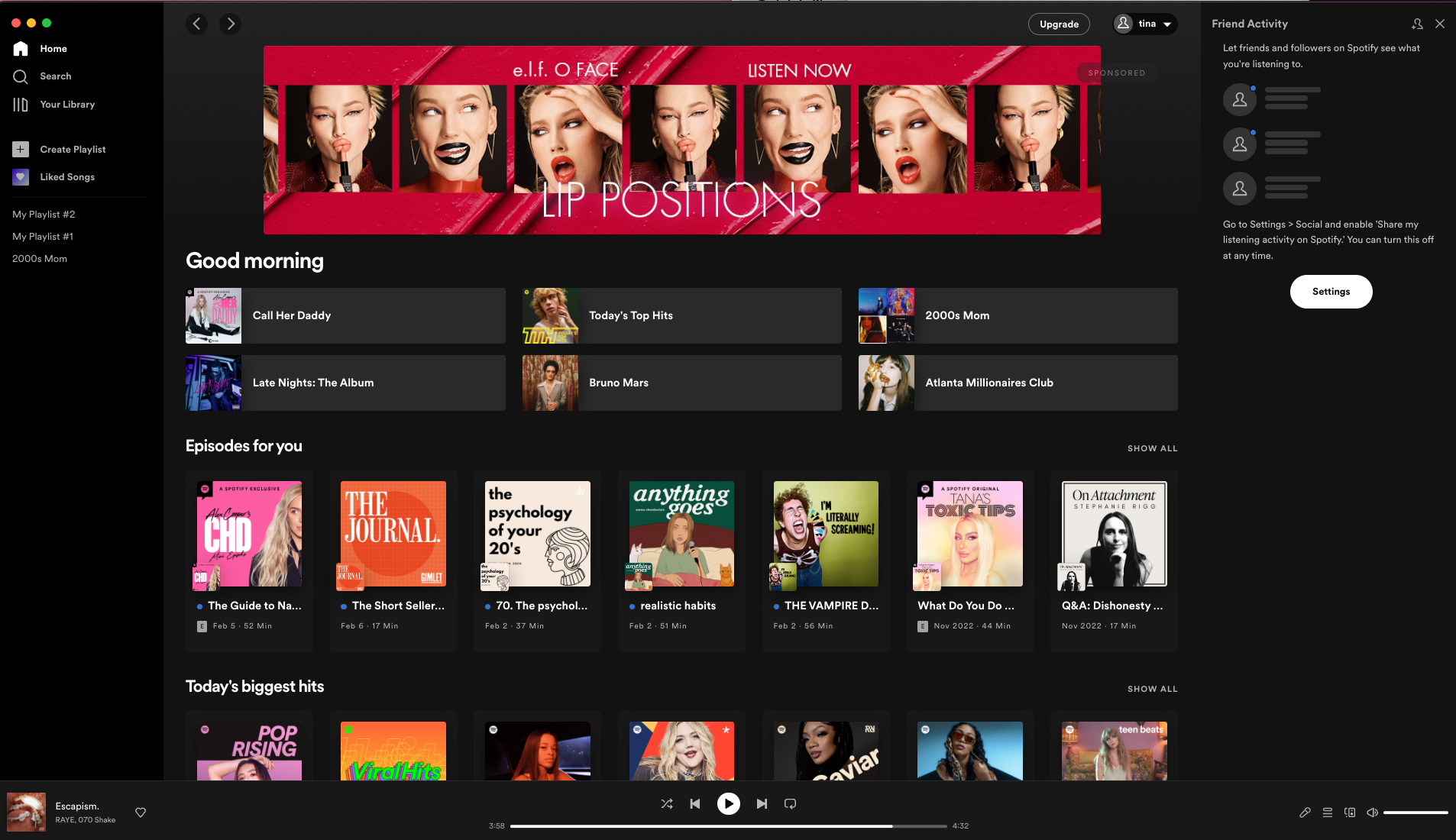The height and width of the screenshot is (840, 1456).
Task: Open Late Nights: The Album
Action: click(x=345, y=383)
